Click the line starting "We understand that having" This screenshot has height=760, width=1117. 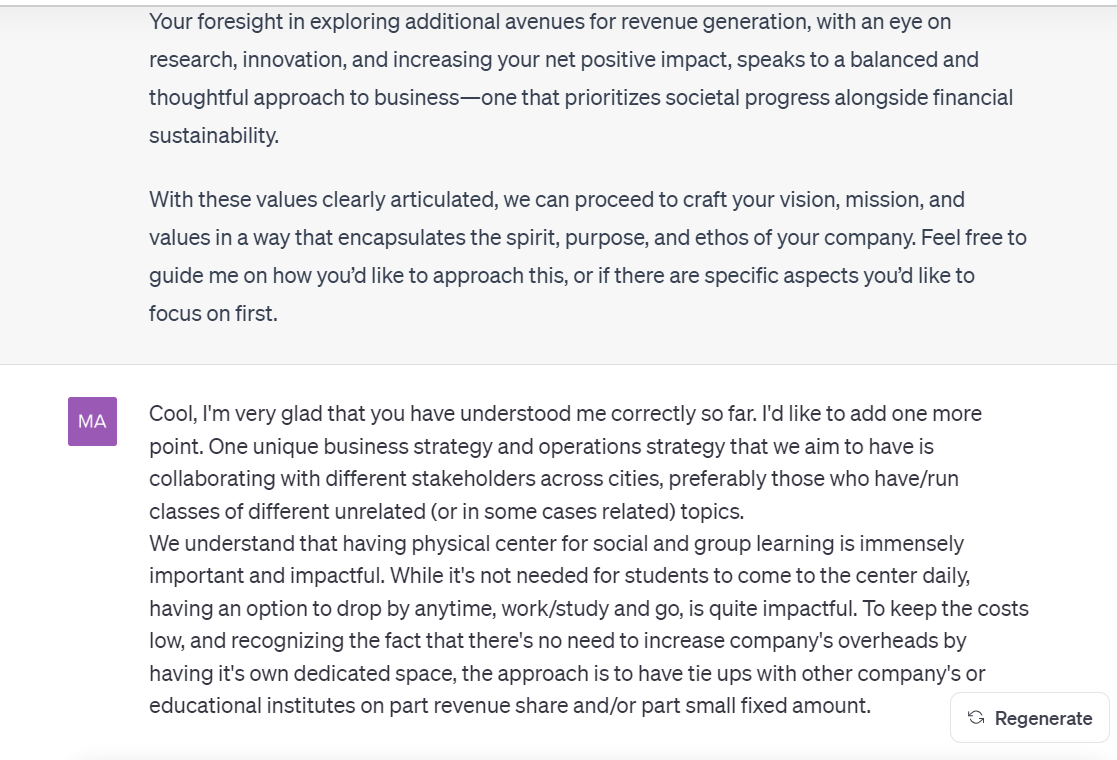(556, 543)
